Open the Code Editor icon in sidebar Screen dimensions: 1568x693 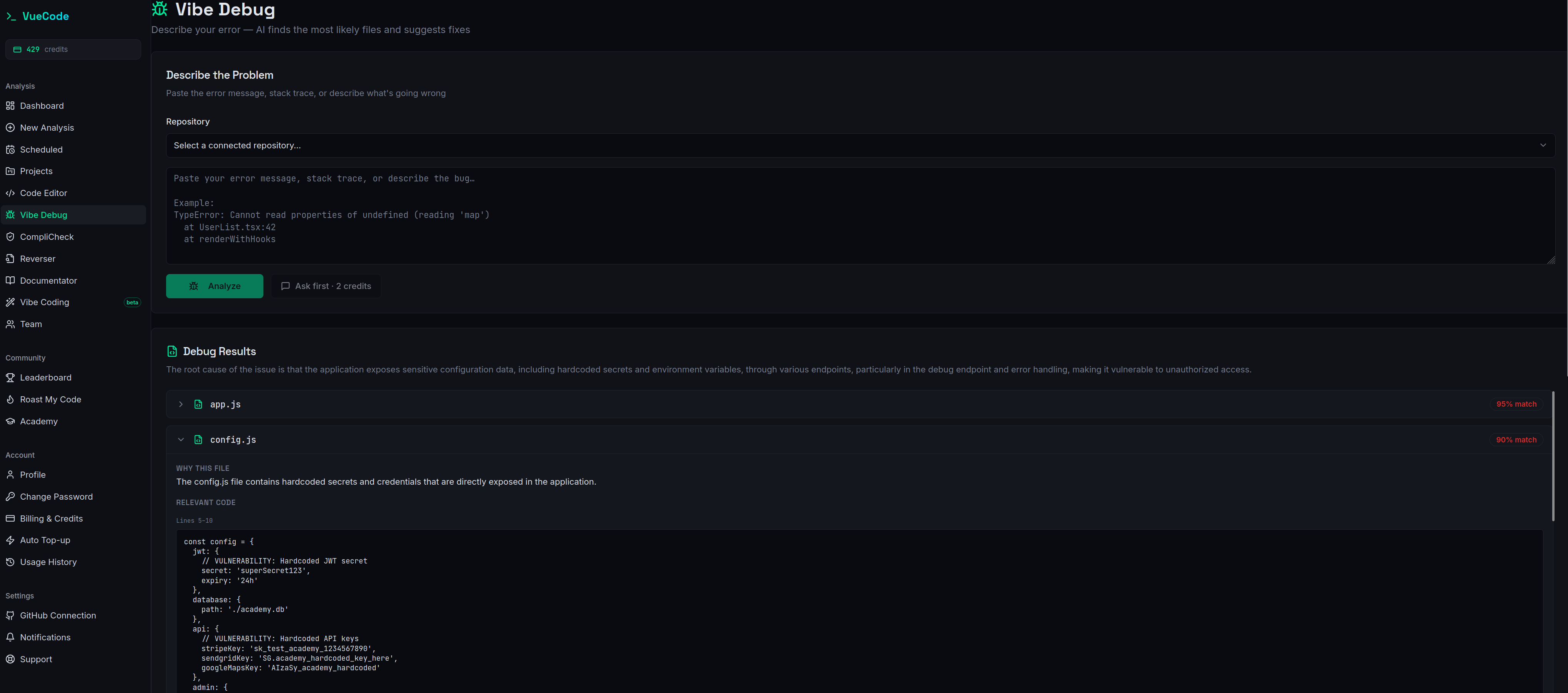(10, 193)
